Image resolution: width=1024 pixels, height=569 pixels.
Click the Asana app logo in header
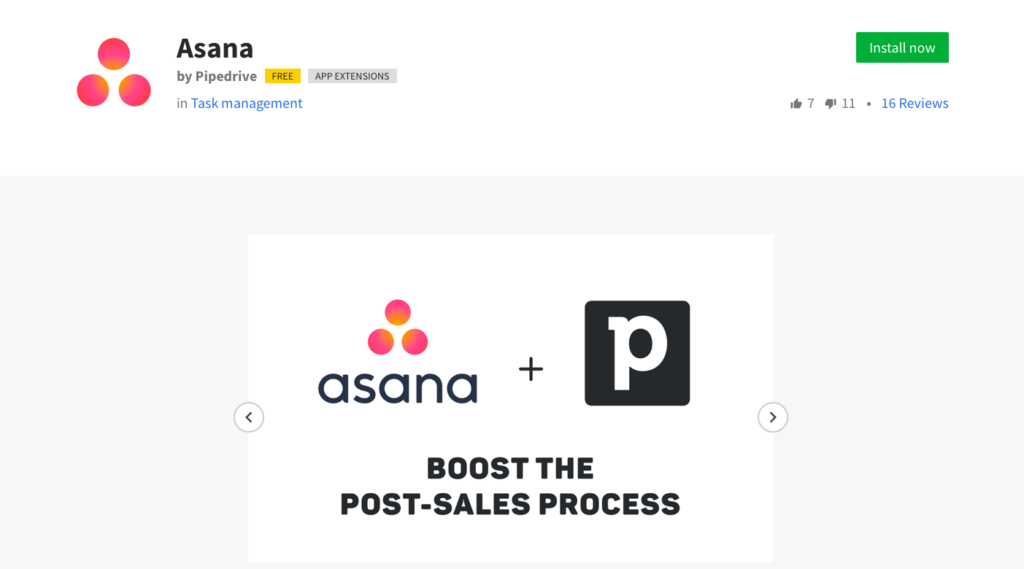click(114, 73)
